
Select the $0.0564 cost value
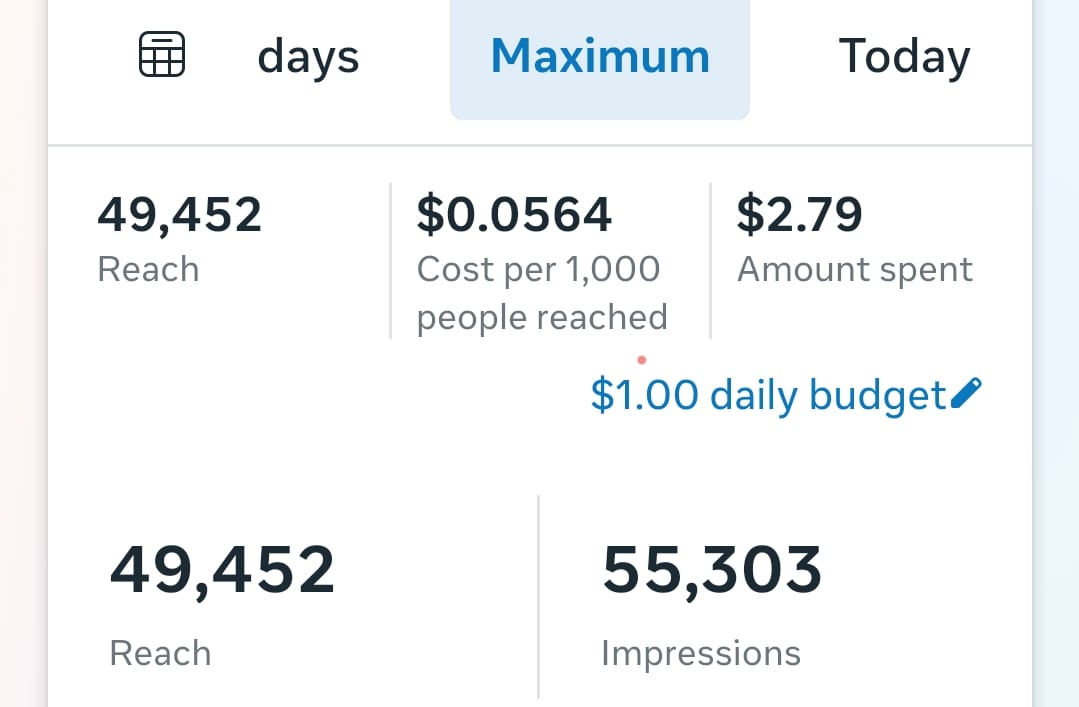pyautogui.click(x=514, y=215)
